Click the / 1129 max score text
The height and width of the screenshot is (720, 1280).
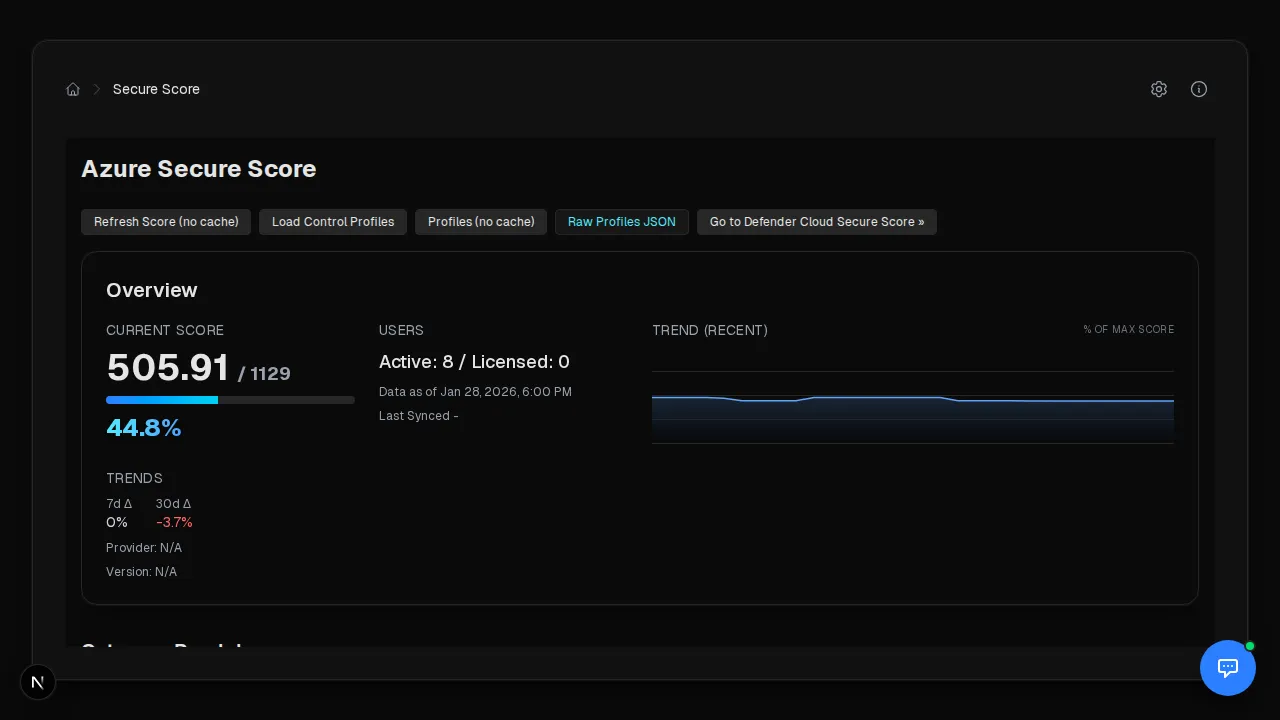[264, 374]
